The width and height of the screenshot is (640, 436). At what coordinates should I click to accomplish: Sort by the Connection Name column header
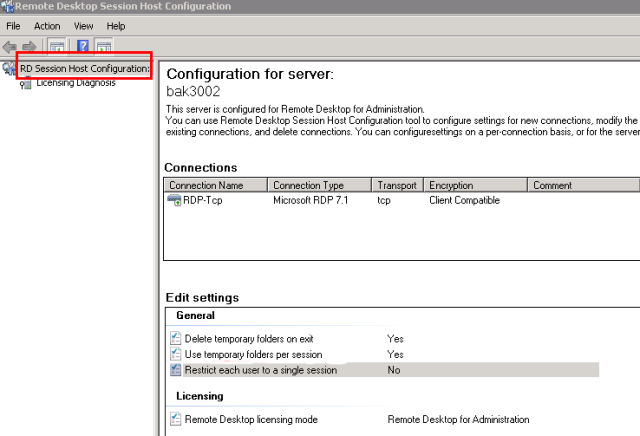point(206,185)
